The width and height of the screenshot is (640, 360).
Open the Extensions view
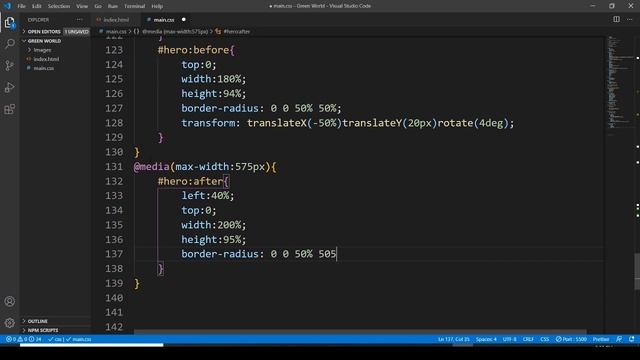tap(9, 109)
